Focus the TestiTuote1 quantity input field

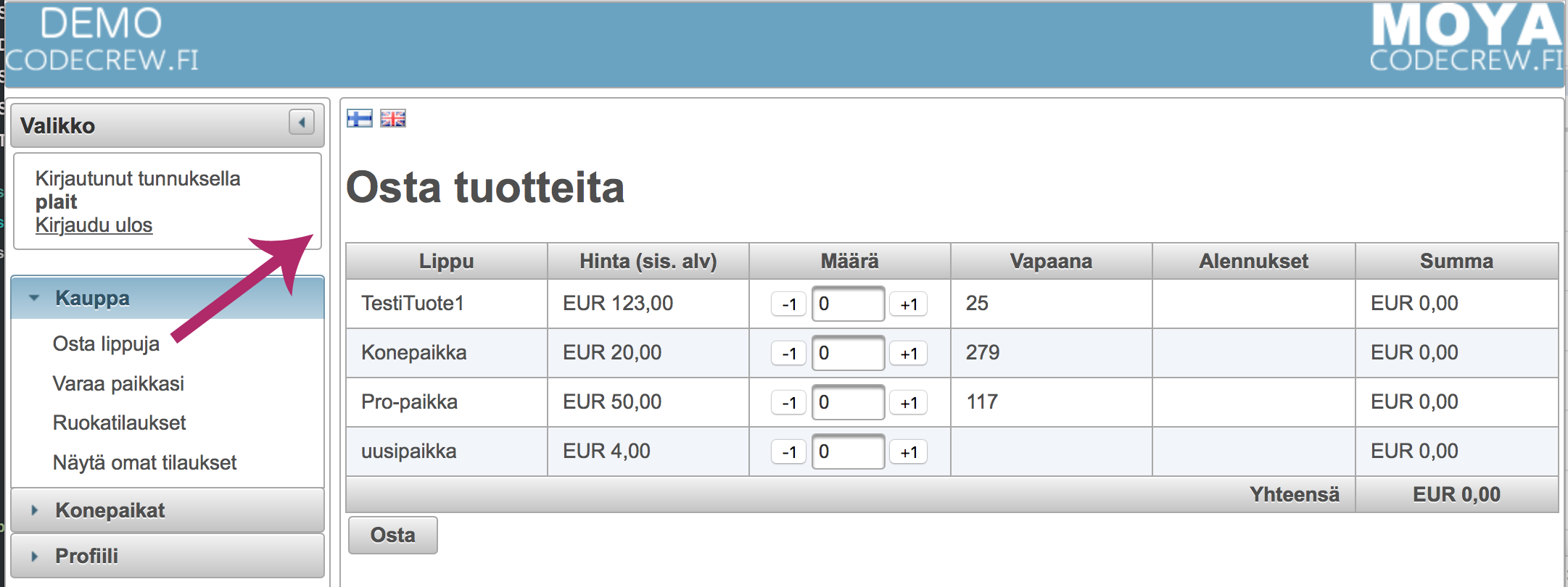[x=848, y=304]
